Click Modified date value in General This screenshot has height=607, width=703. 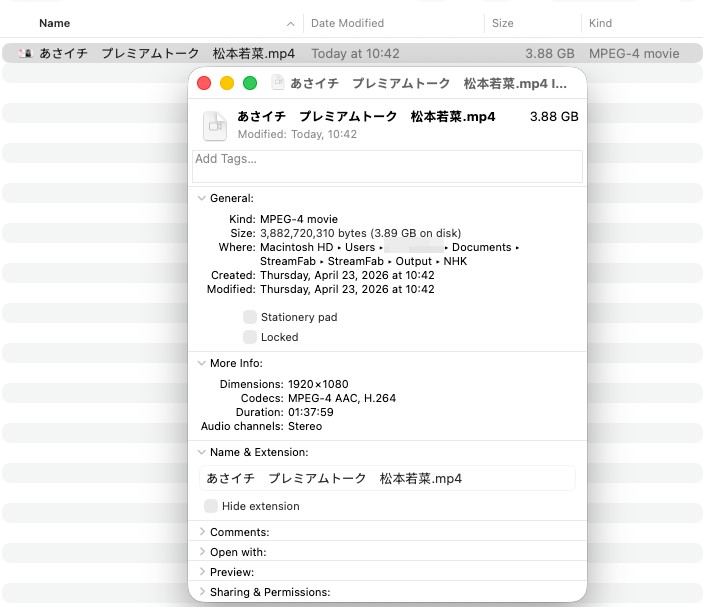coord(347,289)
